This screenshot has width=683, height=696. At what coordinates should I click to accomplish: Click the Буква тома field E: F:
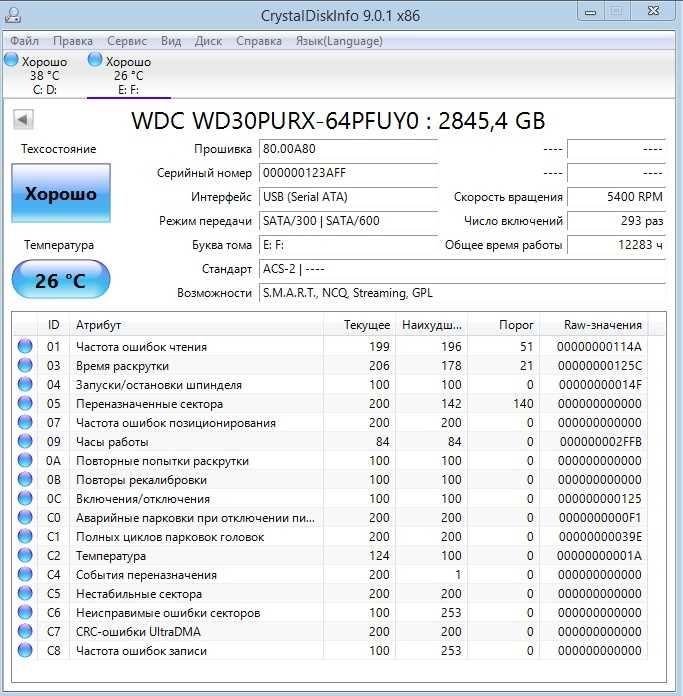(x=348, y=245)
